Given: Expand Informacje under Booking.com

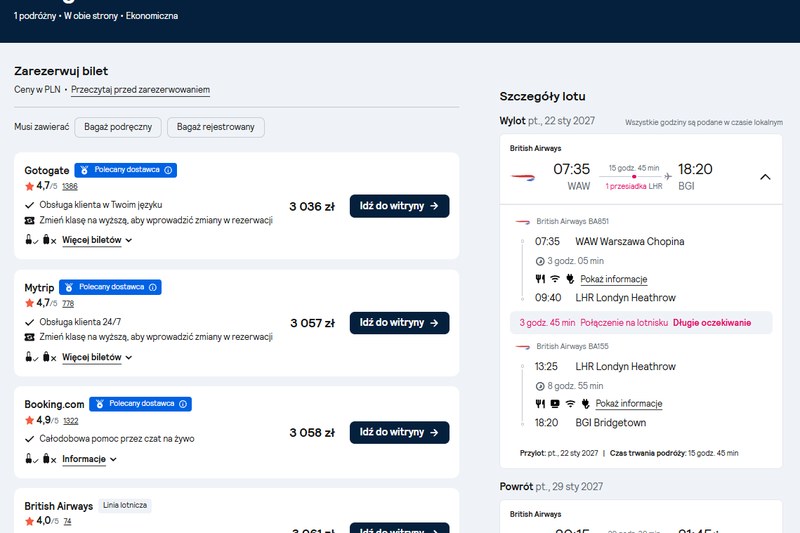Looking at the screenshot, I should coord(89,459).
